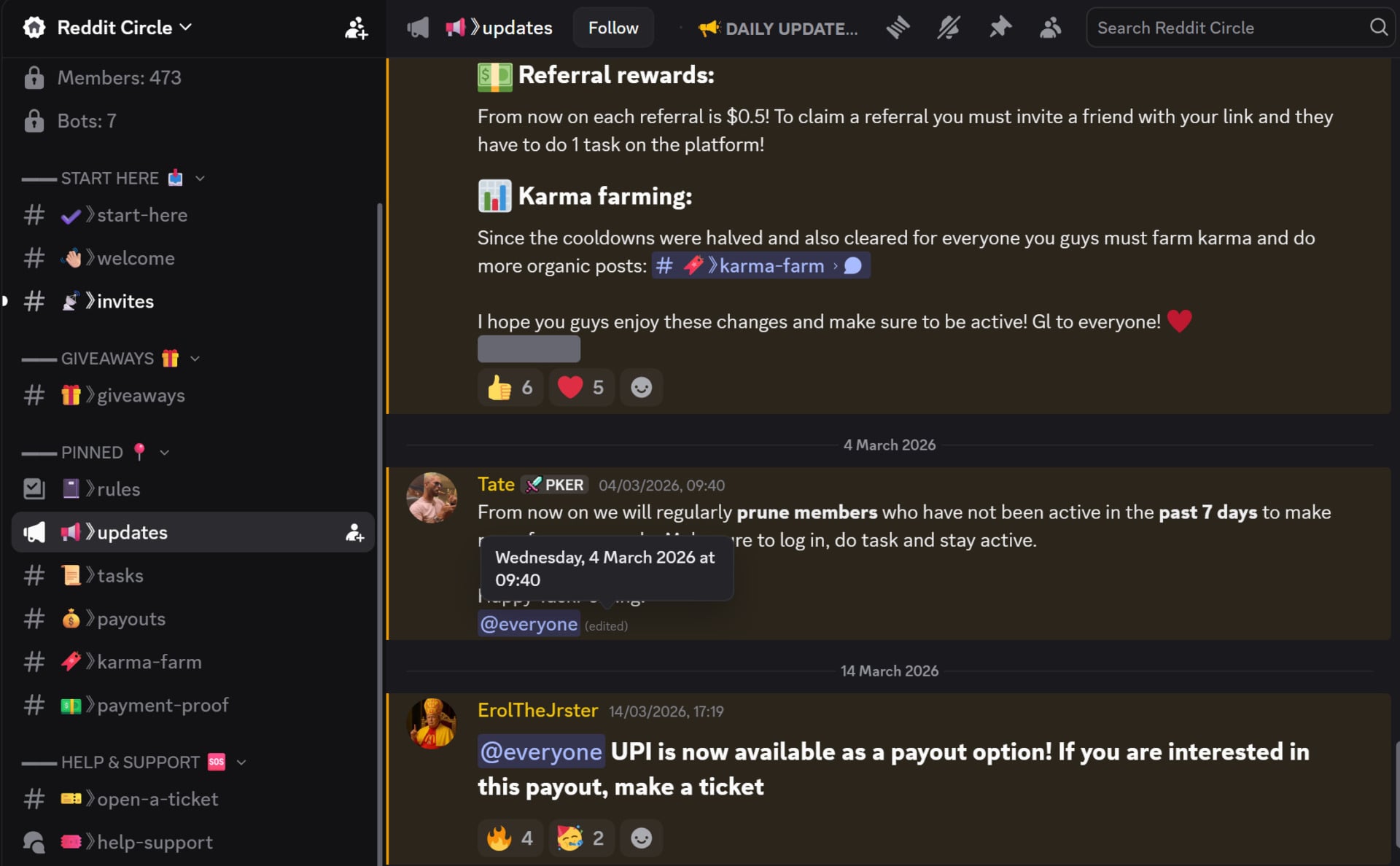Add a reaction to ErolTheJrster's message
Viewport: 1400px width, 866px height.
coord(641,838)
